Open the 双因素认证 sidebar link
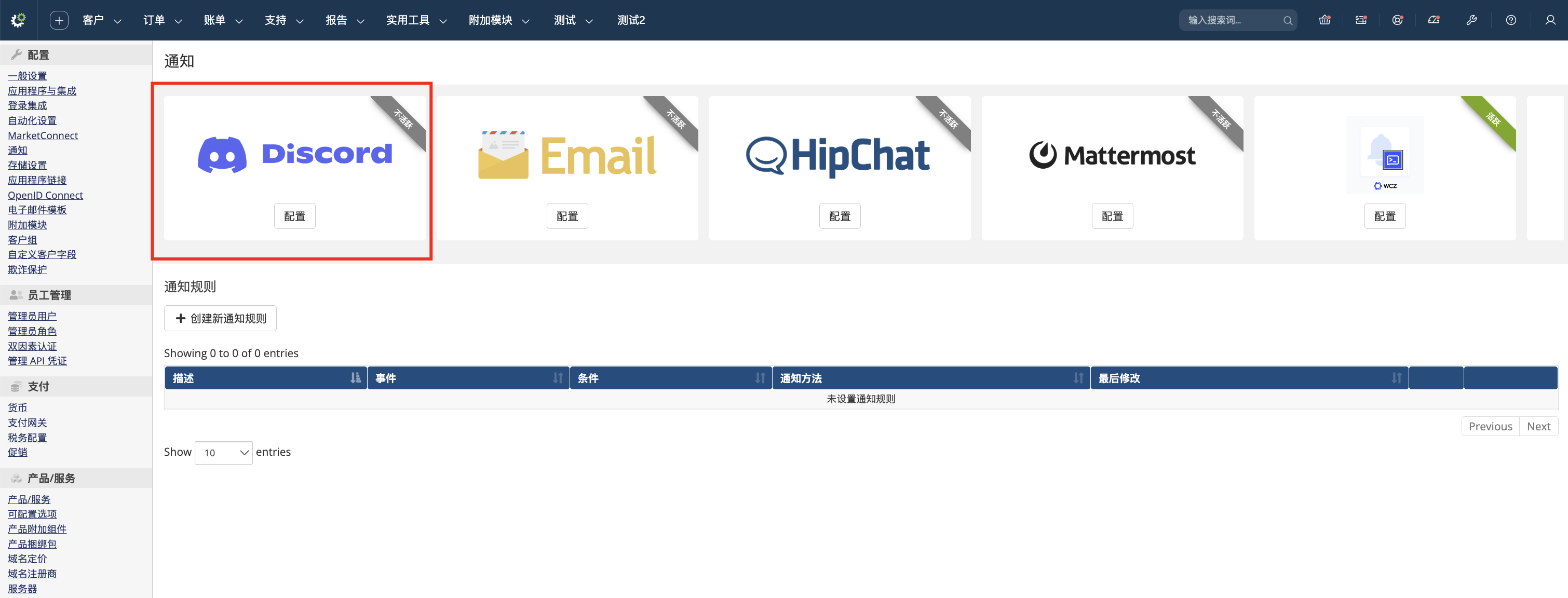Image resolution: width=1568 pixels, height=598 pixels. click(32, 346)
